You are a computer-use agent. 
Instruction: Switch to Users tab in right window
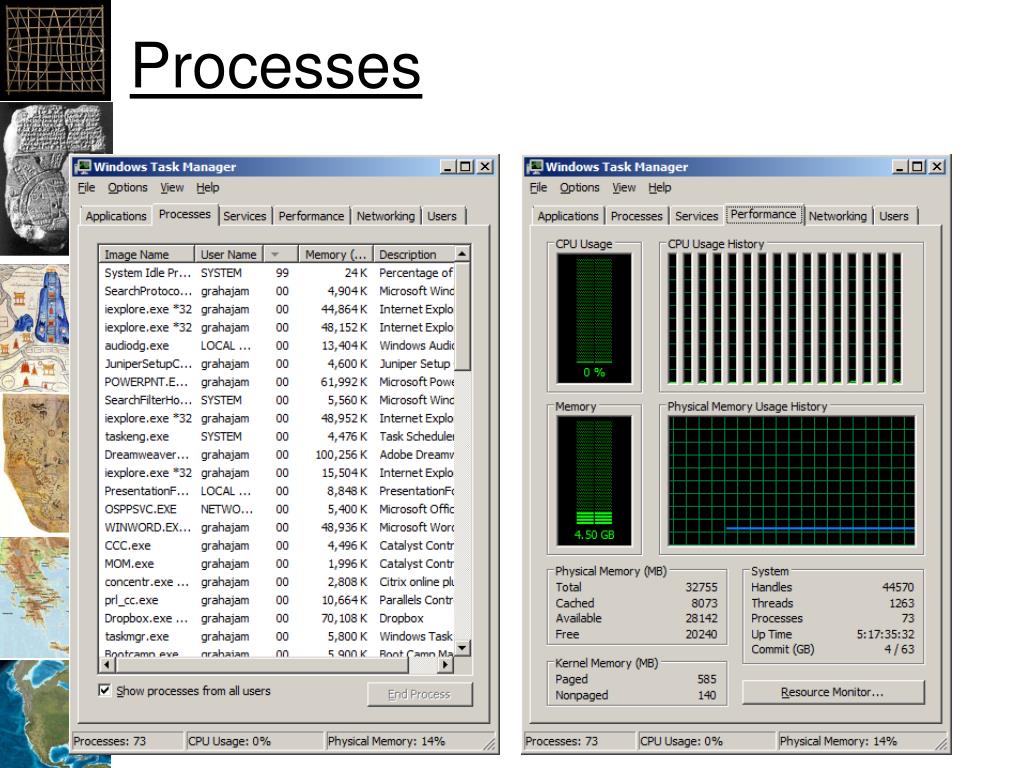893,216
